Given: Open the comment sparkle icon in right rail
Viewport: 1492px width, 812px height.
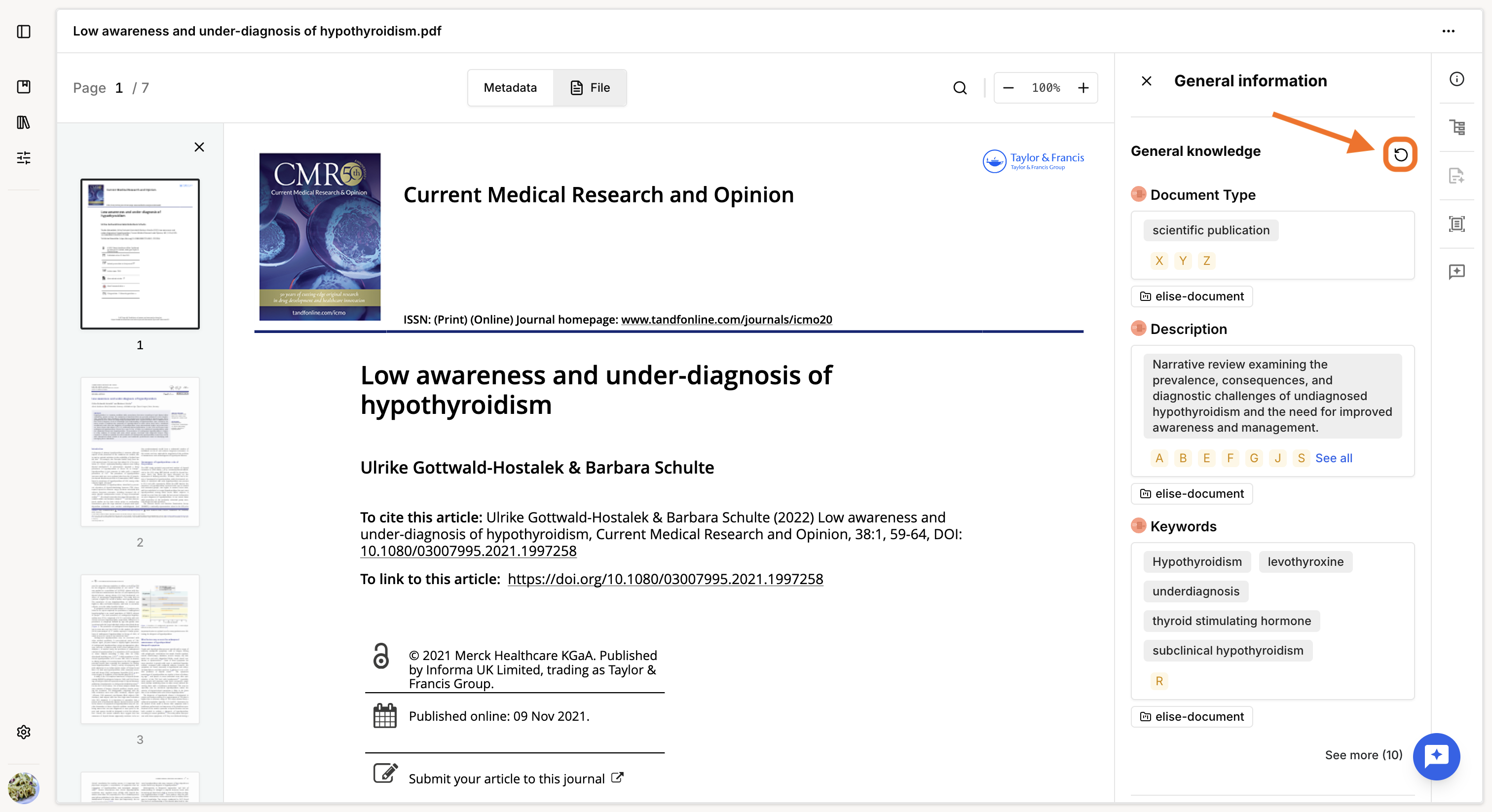Looking at the screenshot, I should [1456, 272].
